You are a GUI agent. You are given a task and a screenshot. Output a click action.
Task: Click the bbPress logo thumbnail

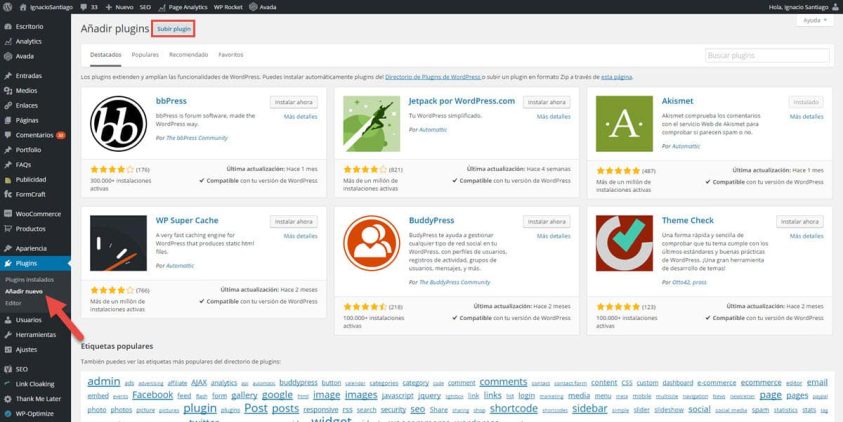118,124
